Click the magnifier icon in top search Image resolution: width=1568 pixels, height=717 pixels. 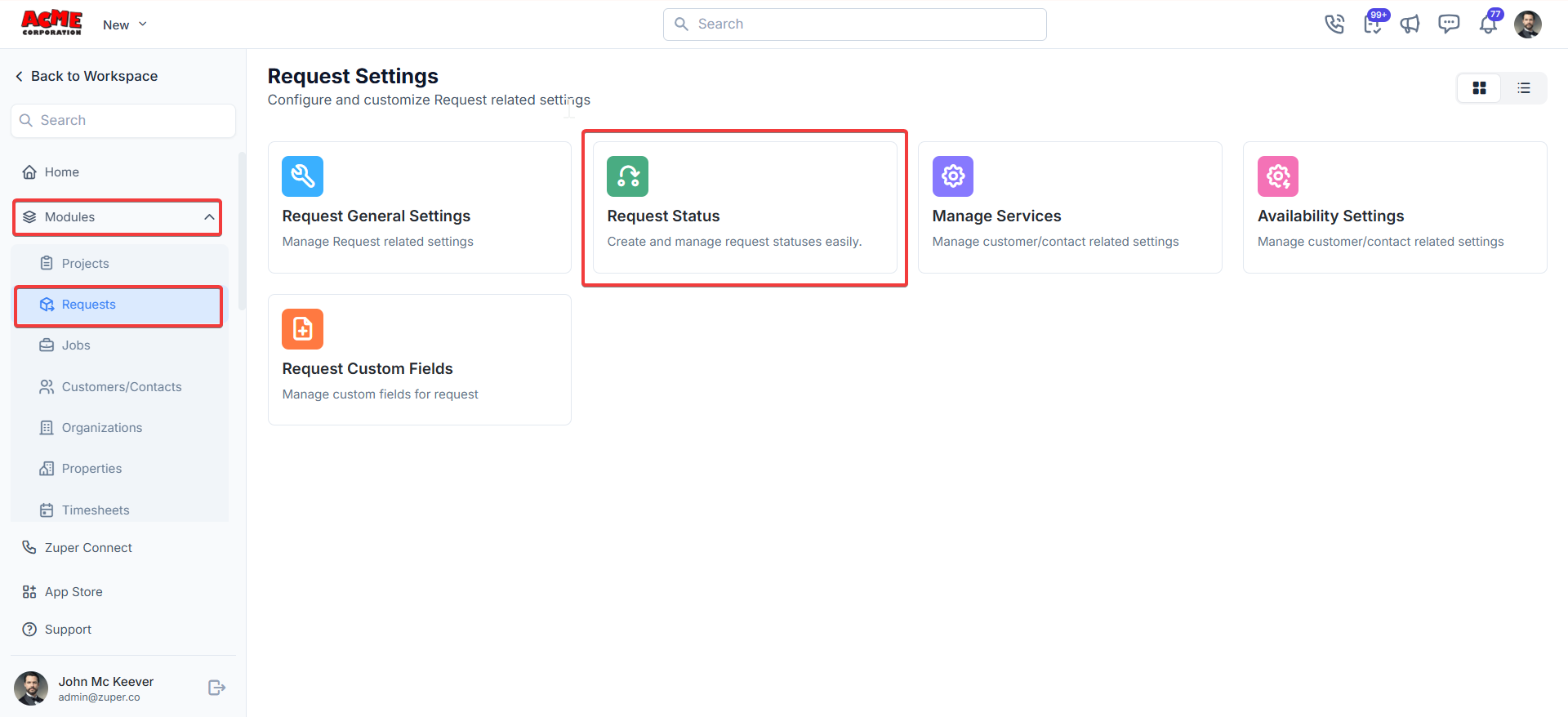(x=681, y=24)
